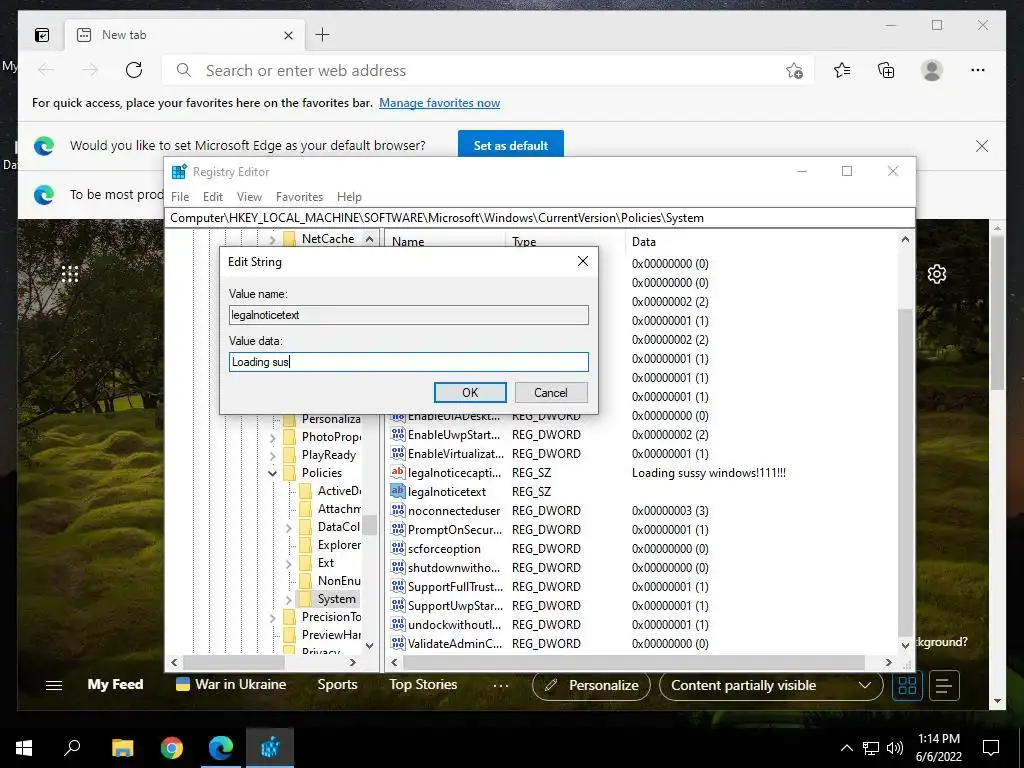Viewport: 1024px width, 768px height.
Task: Expand the Ext tree node
Action: (x=289, y=564)
